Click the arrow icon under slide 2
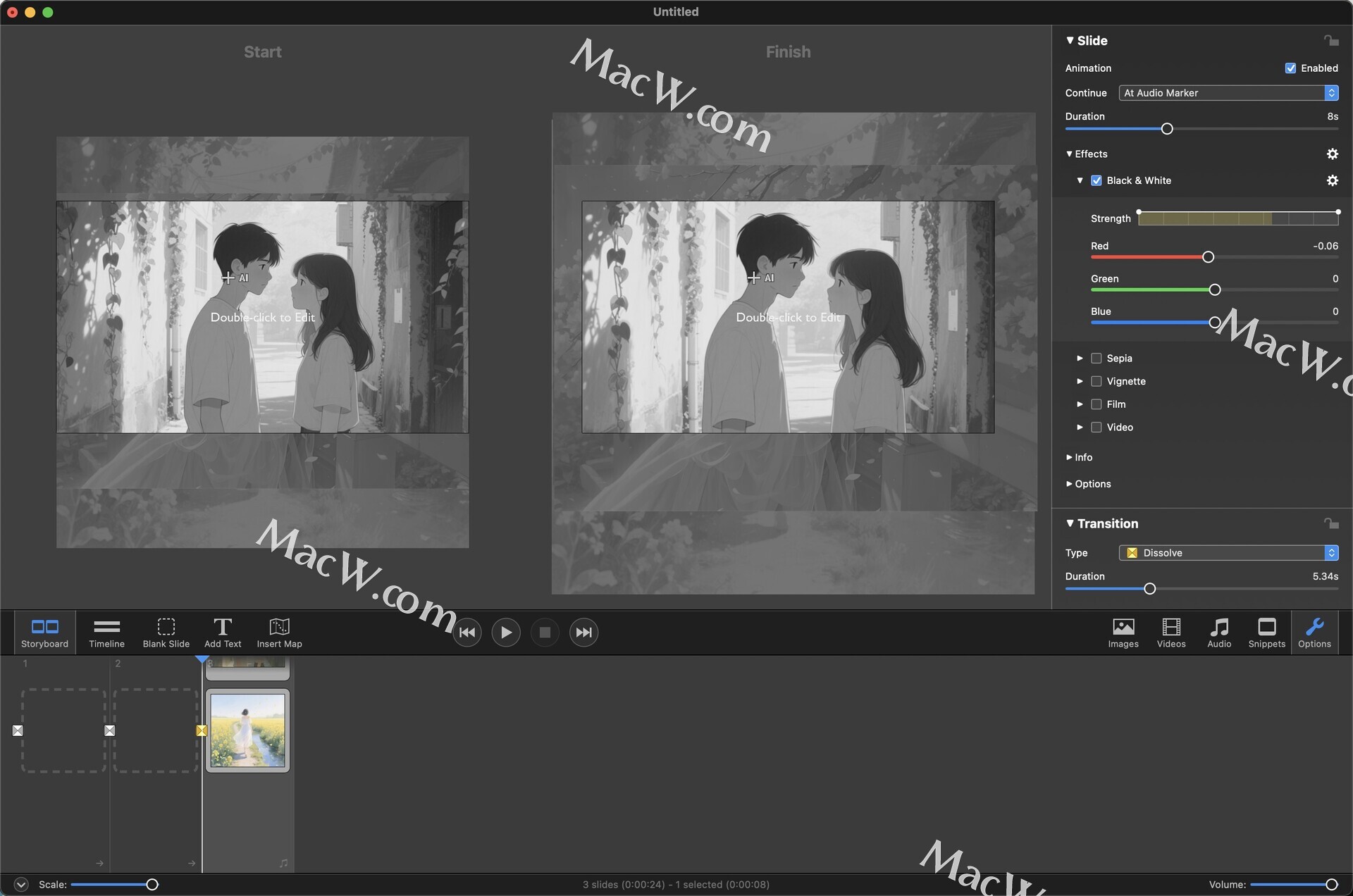The height and width of the screenshot is (896, 1353). (192, 863)
